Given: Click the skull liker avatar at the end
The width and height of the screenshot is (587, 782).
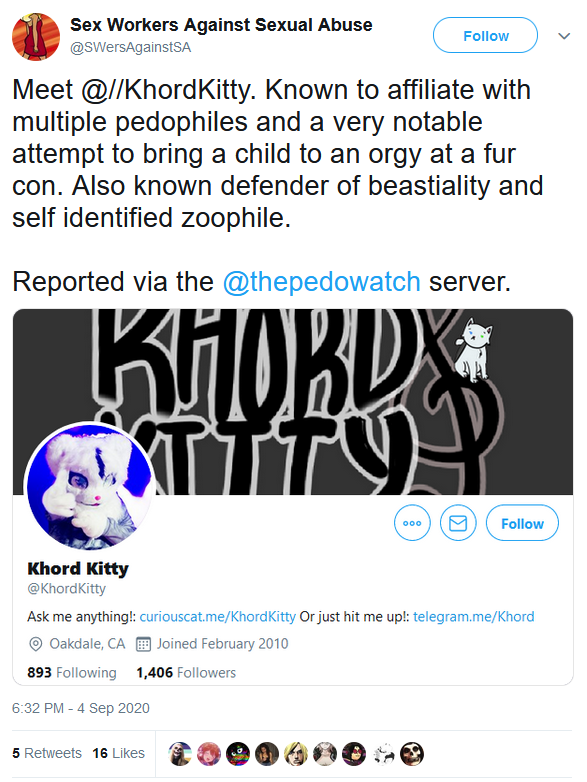Looking at the screenshot, I should click(x=412, y=754).
